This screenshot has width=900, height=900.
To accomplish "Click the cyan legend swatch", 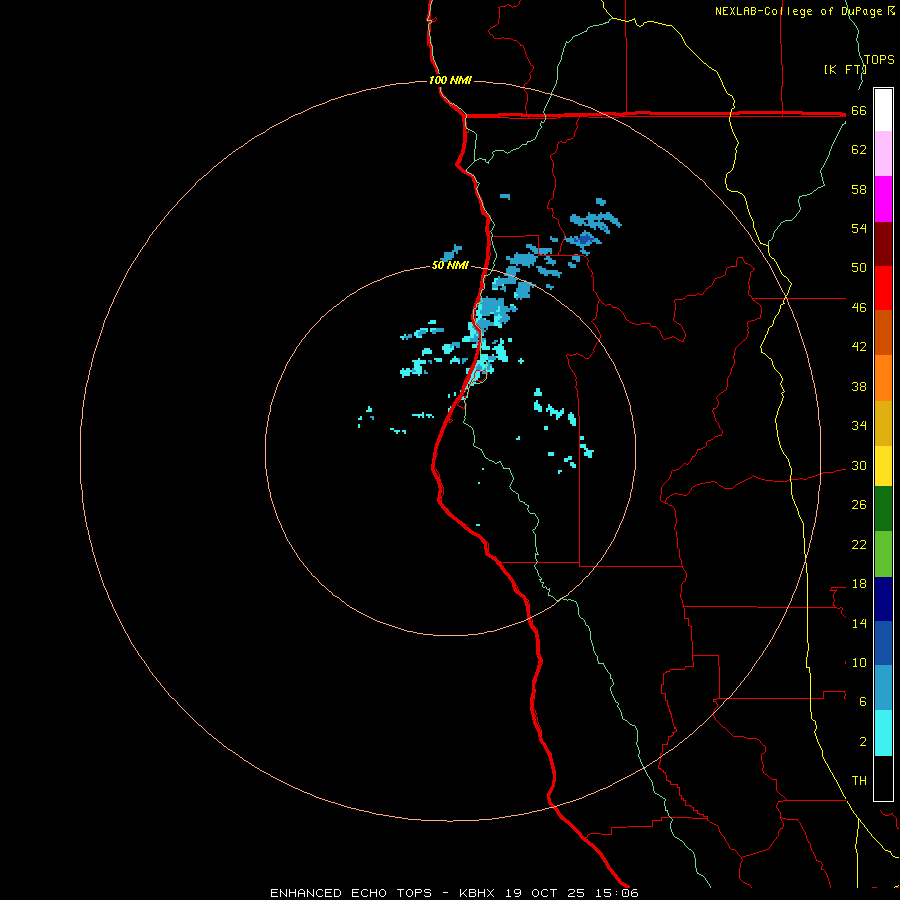I will 883,733.
